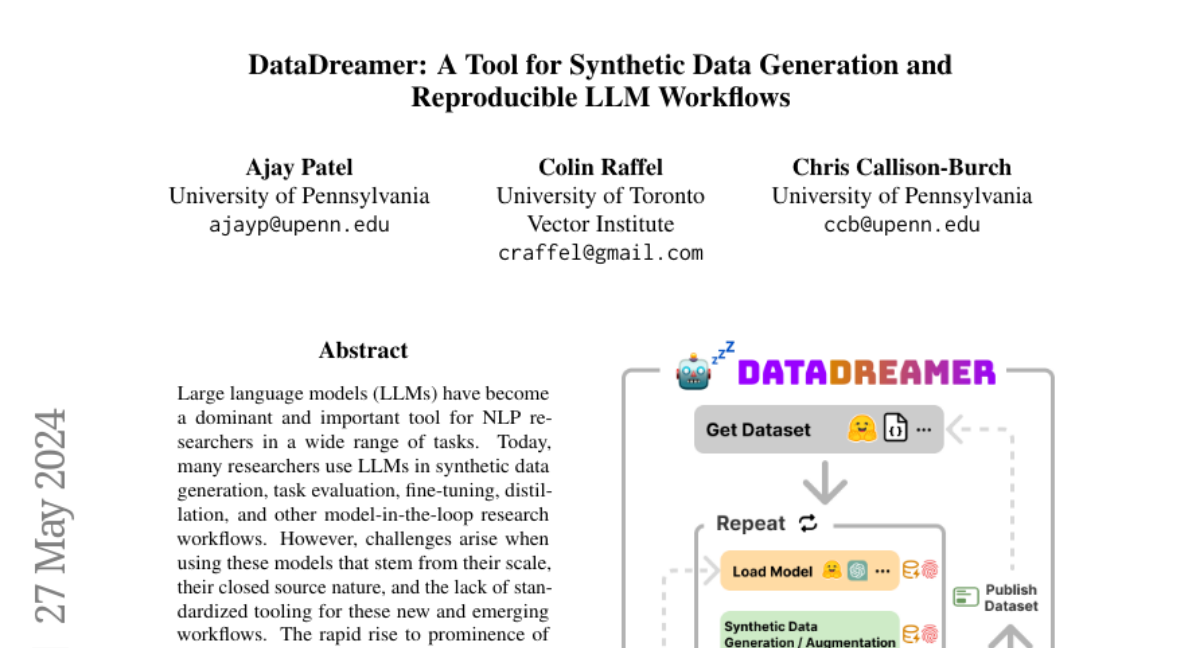Click the fingerprint icon beside Load Model
Viewport: 1200px width, 648px height.
[x=930, y=570]
